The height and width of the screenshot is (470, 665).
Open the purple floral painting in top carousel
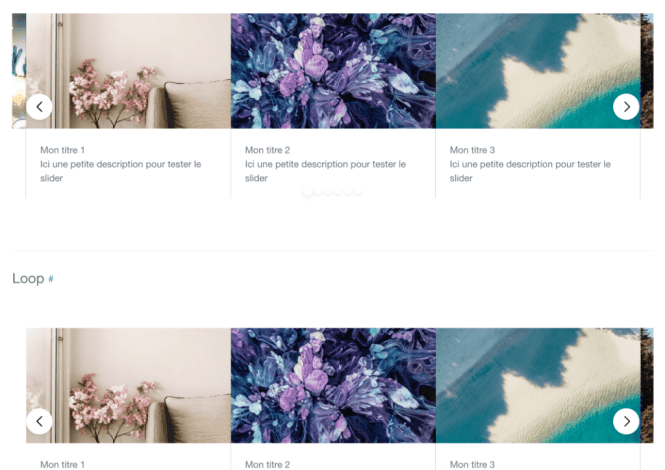[333, 71]
